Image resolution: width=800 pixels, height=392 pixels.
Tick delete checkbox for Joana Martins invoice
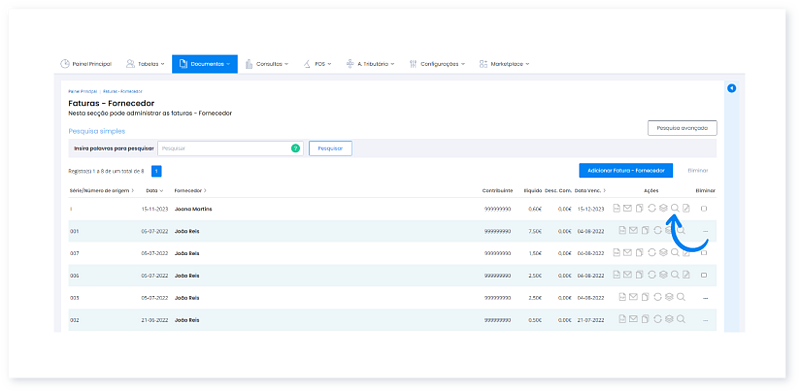(x=704, y=209)
